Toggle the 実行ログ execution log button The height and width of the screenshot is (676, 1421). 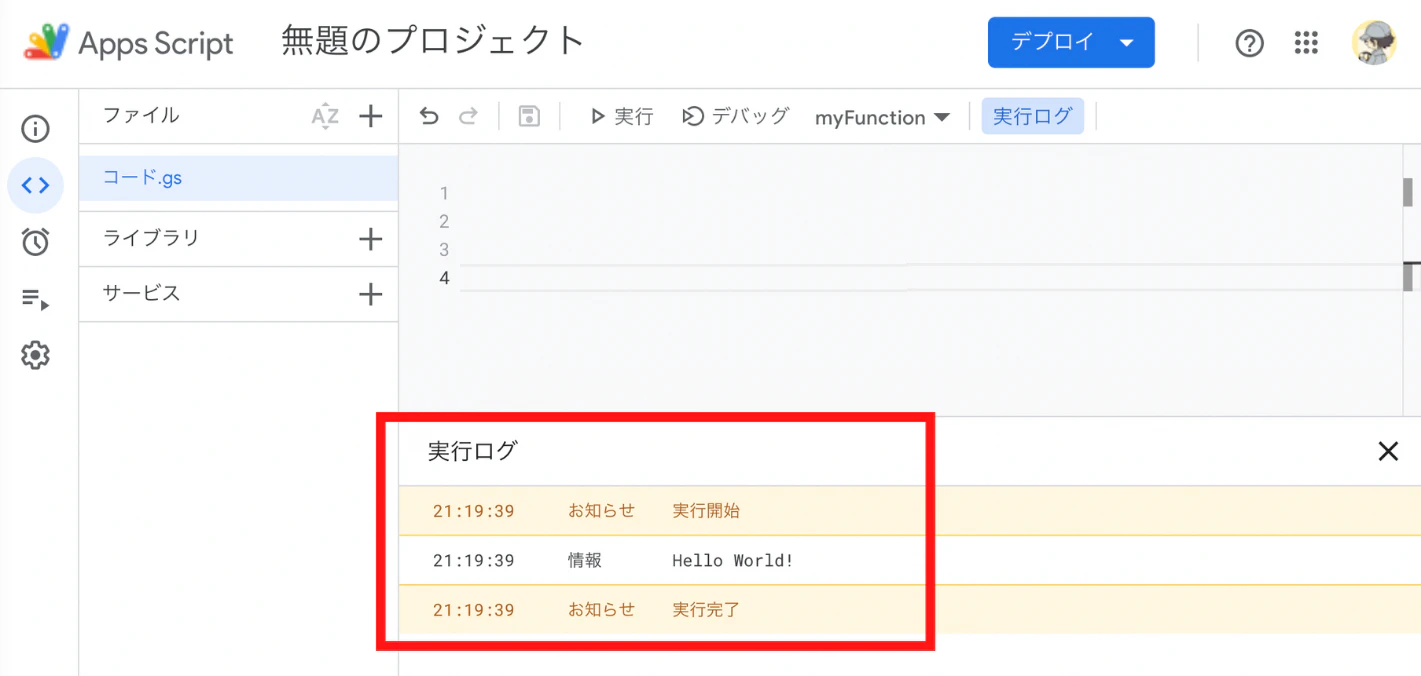coord(1033,117)
